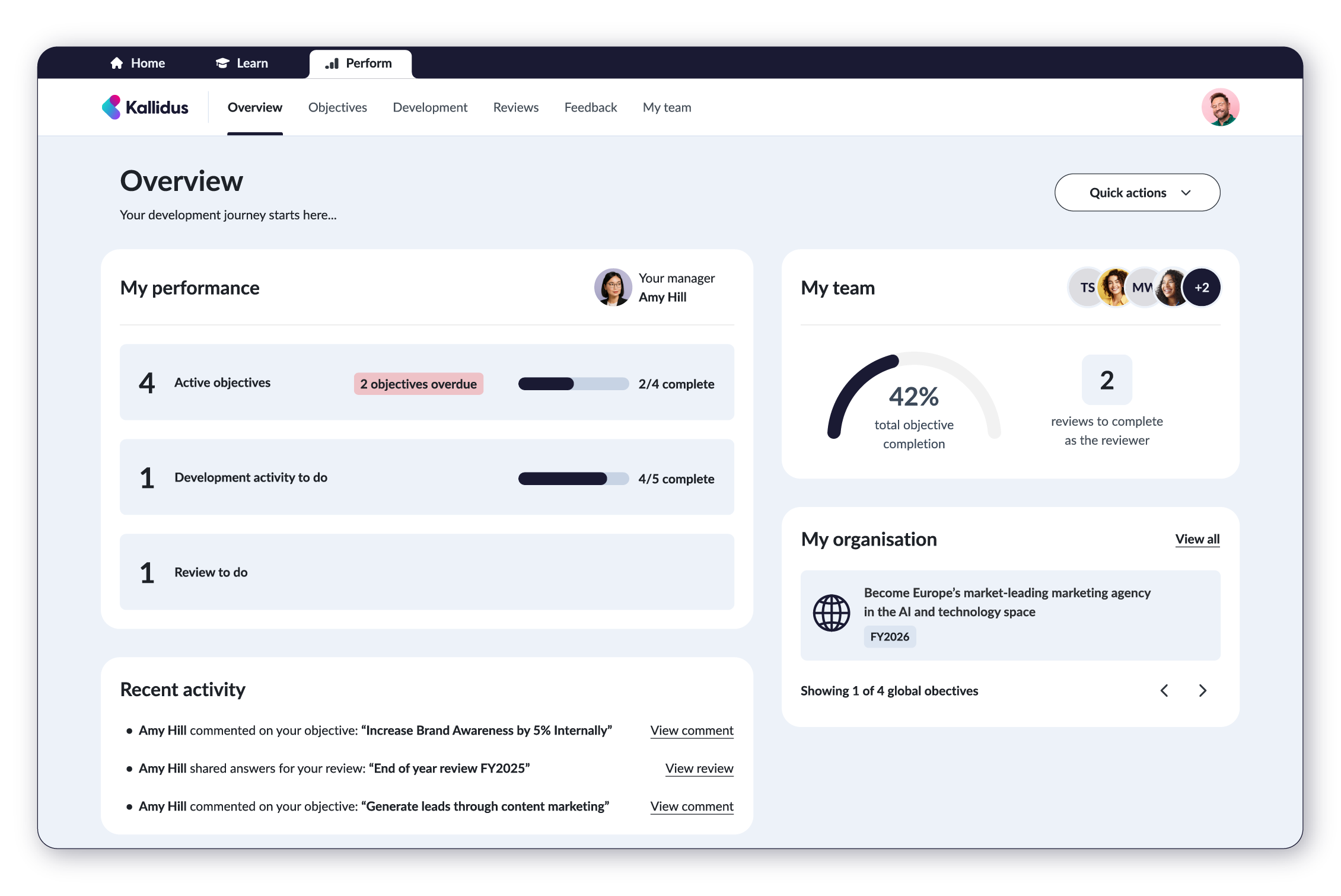Click the 2 objectives overdue badge
Image resolution: width=1341 pixels, height=896 pixels.
419,384
